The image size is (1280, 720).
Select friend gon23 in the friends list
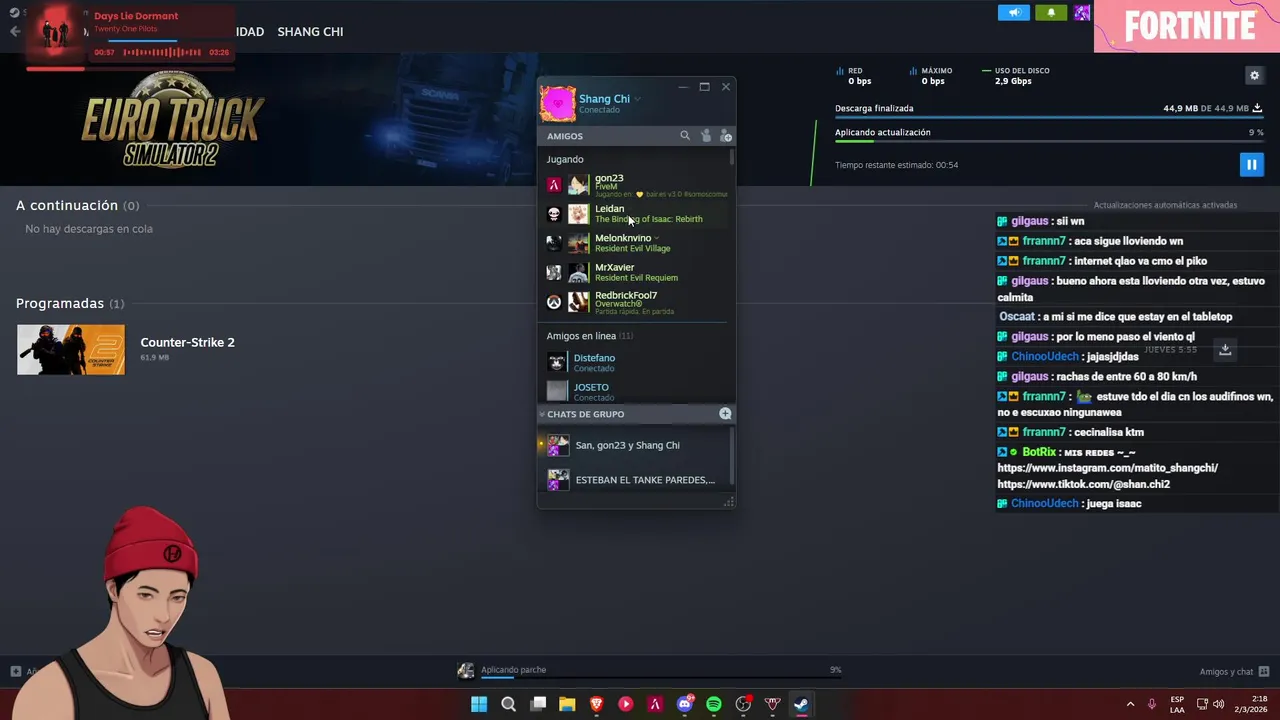pos(636,185)
